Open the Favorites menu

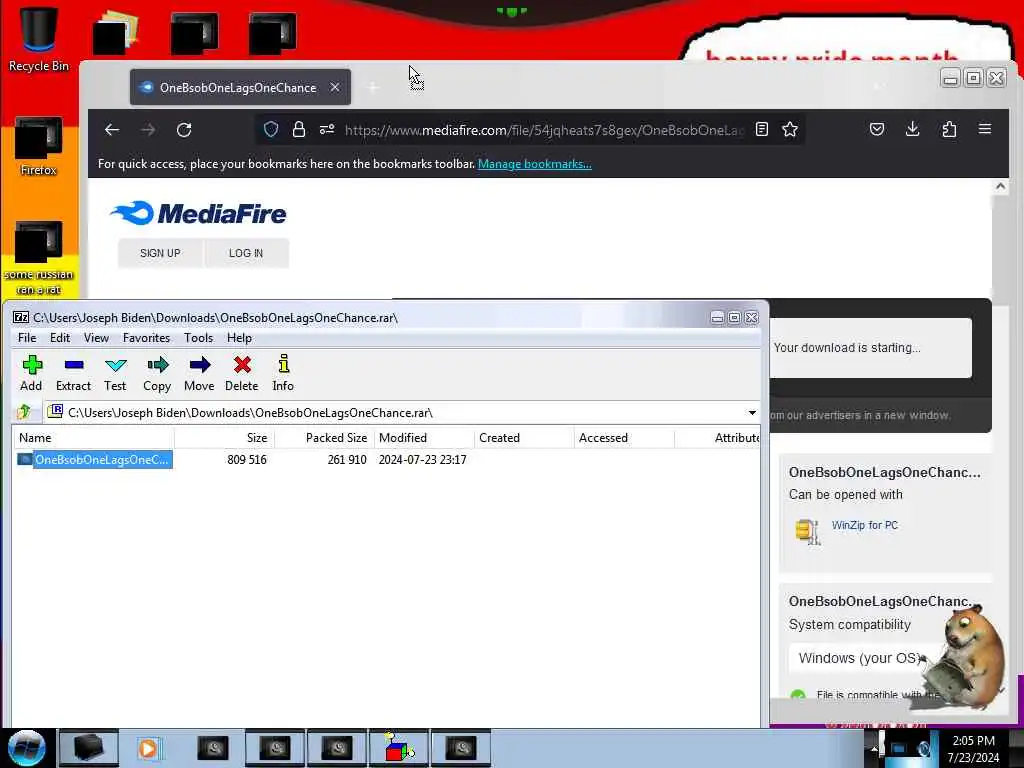(146, 338)
